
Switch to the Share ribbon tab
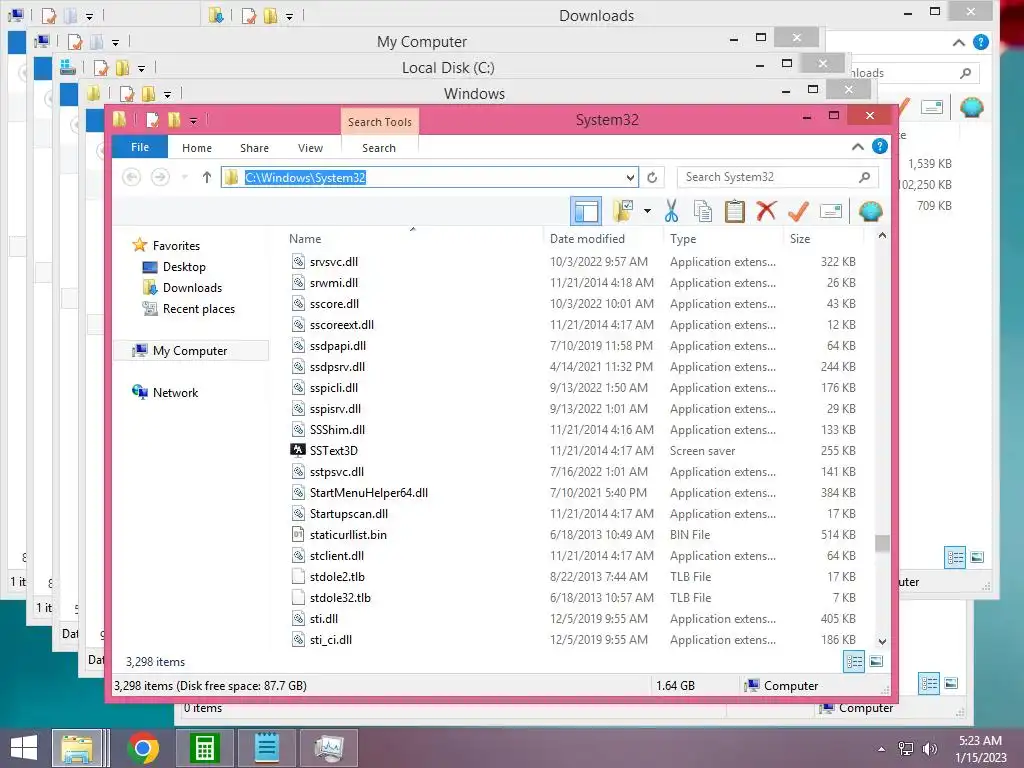coord(254,148)
